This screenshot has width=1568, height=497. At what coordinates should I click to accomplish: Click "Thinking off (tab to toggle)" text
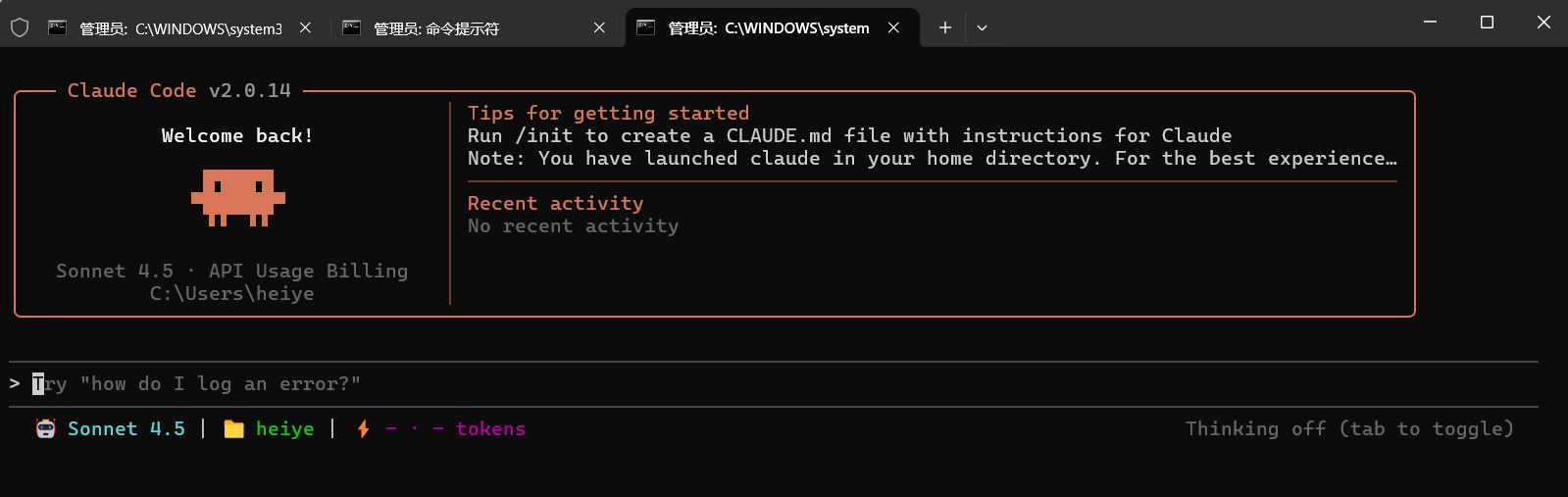[x=1349, y=428]
